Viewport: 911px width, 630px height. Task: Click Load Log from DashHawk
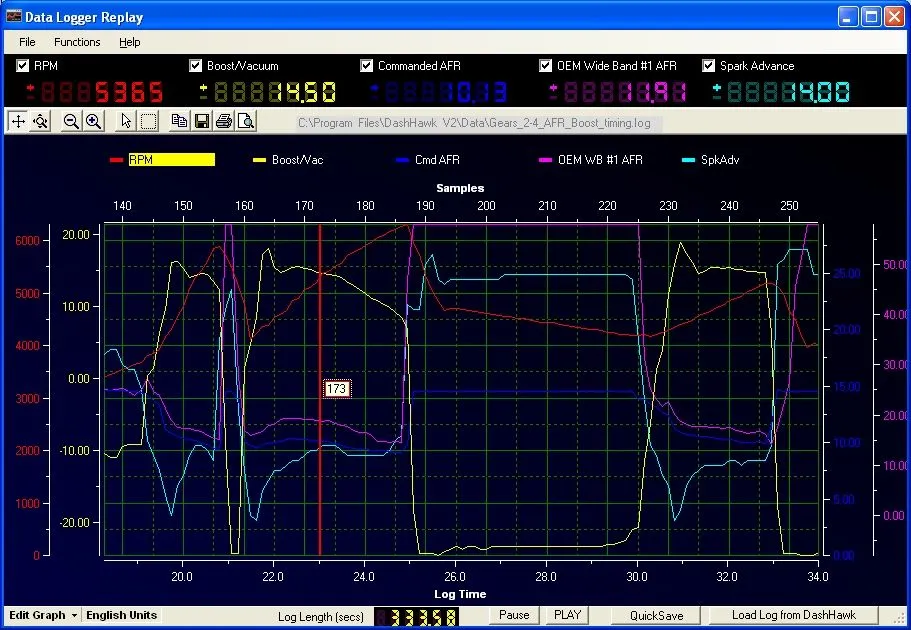794,615
